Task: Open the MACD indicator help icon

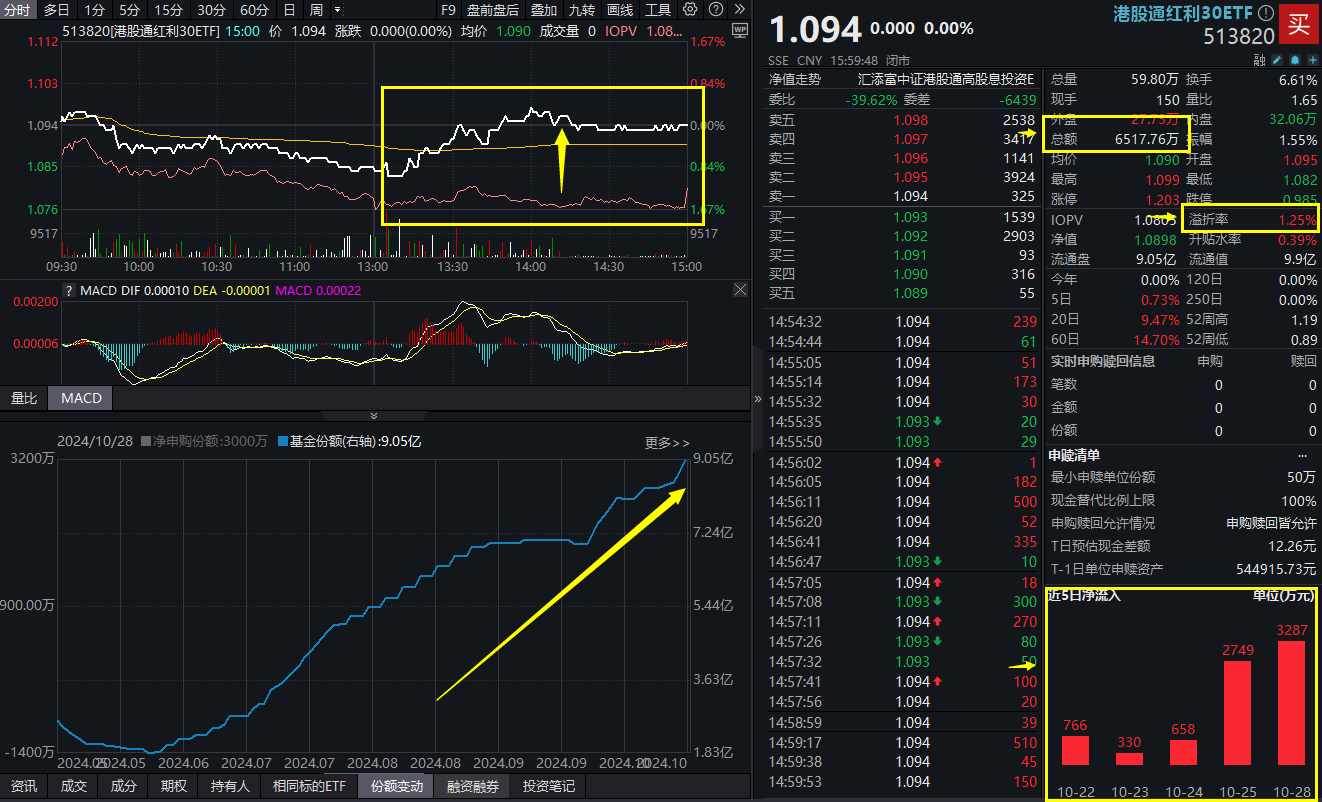Action: pos(69,291)
